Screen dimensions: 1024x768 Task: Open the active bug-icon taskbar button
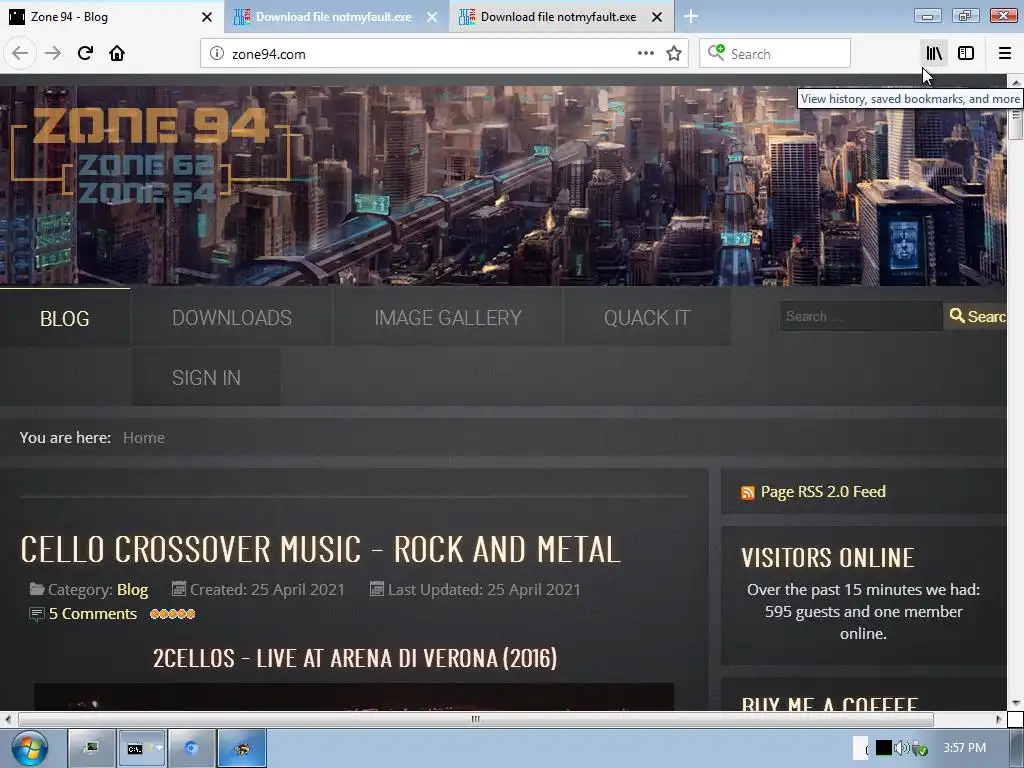pos(242,748)
